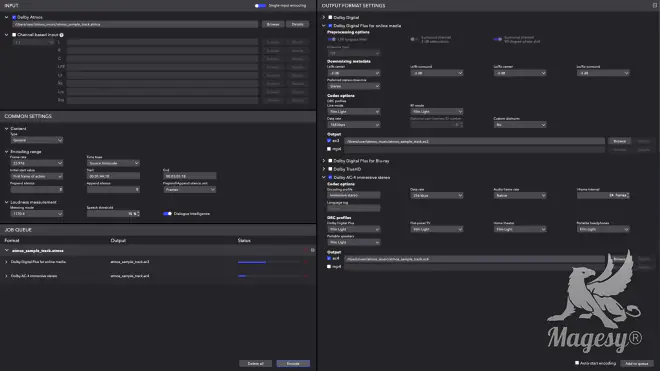Click Delete all in job queue
Image resolution: width=660 pixels, height=371 pixels.
click(x=255, y=363)
